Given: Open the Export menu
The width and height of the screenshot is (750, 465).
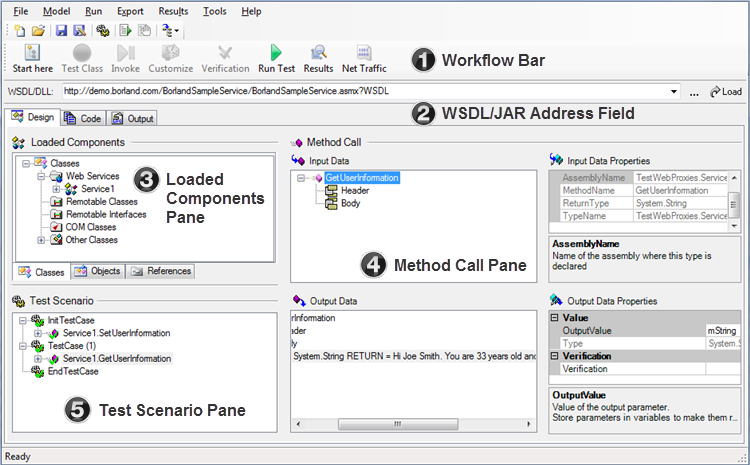Looking at the screenshot, I should tap(130, 11).
